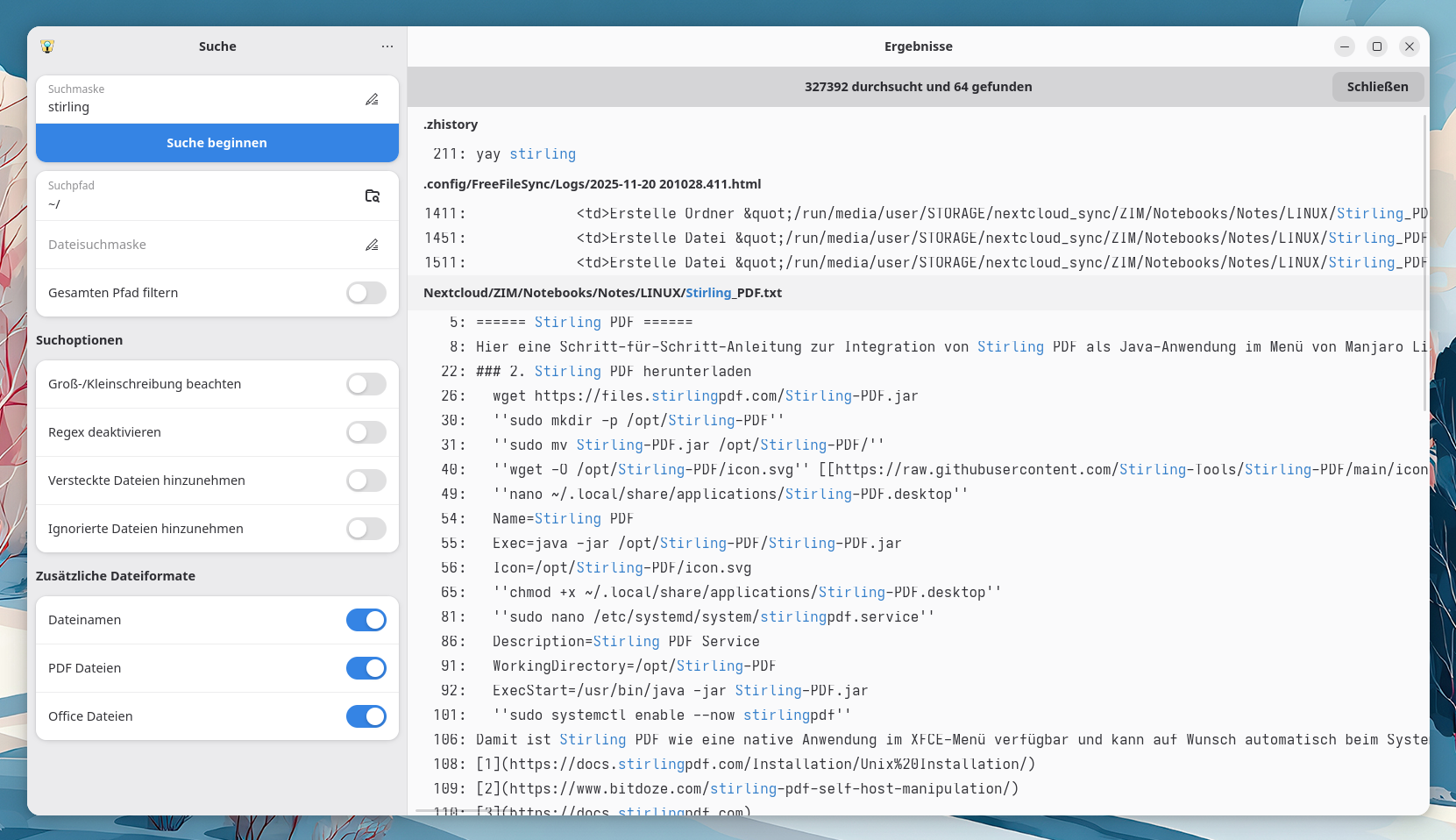Click the lightbulb app icon in header
1456x840 pixels.
47,46
